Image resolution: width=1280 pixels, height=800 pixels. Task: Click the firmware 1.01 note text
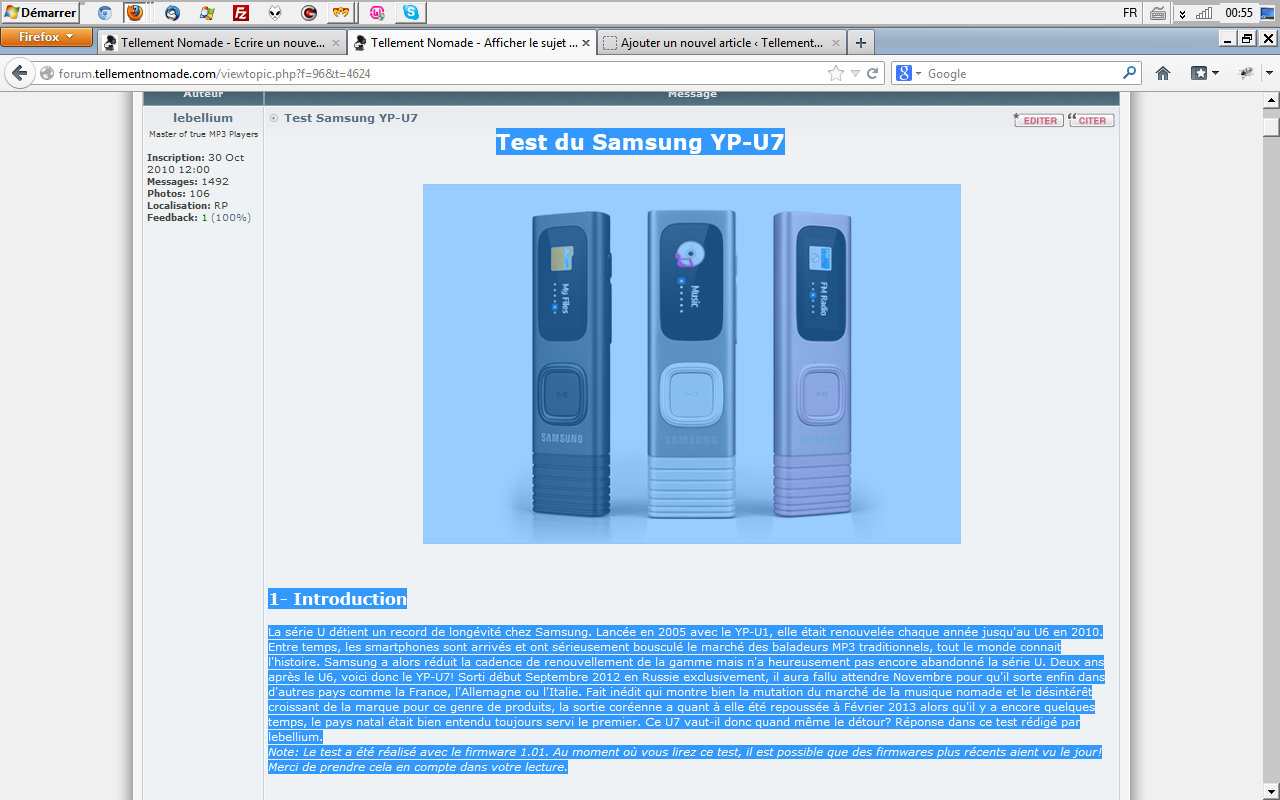pos(684,759)
